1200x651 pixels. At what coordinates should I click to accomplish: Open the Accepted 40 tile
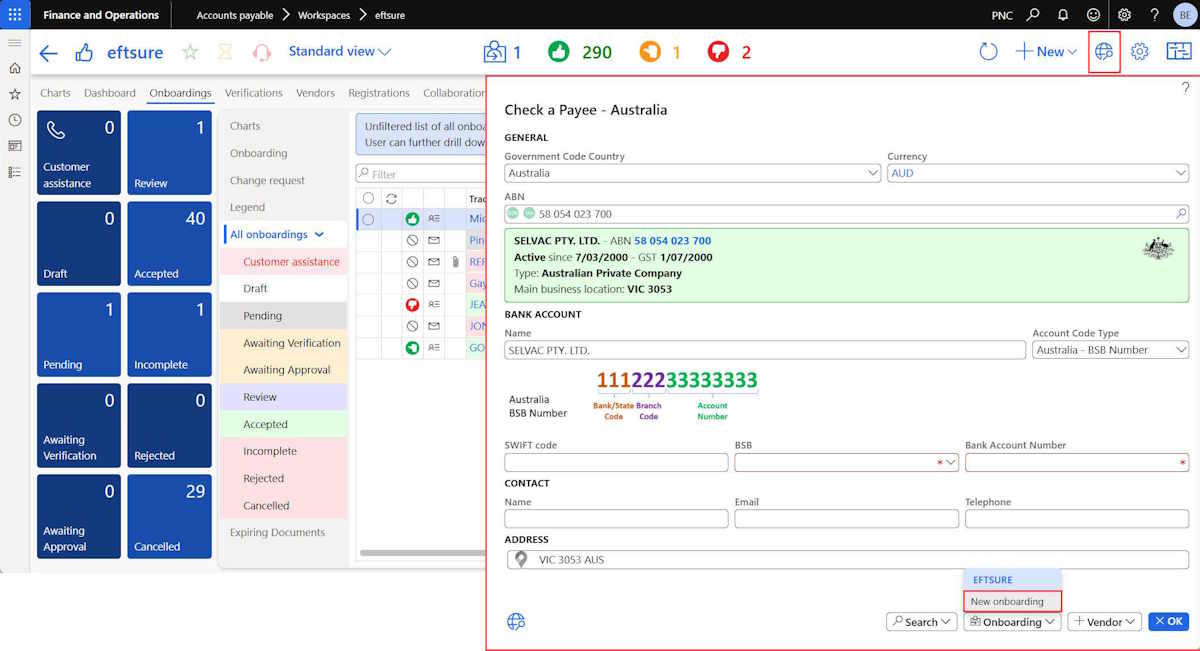pyautogui.click(x=170, y=243)
